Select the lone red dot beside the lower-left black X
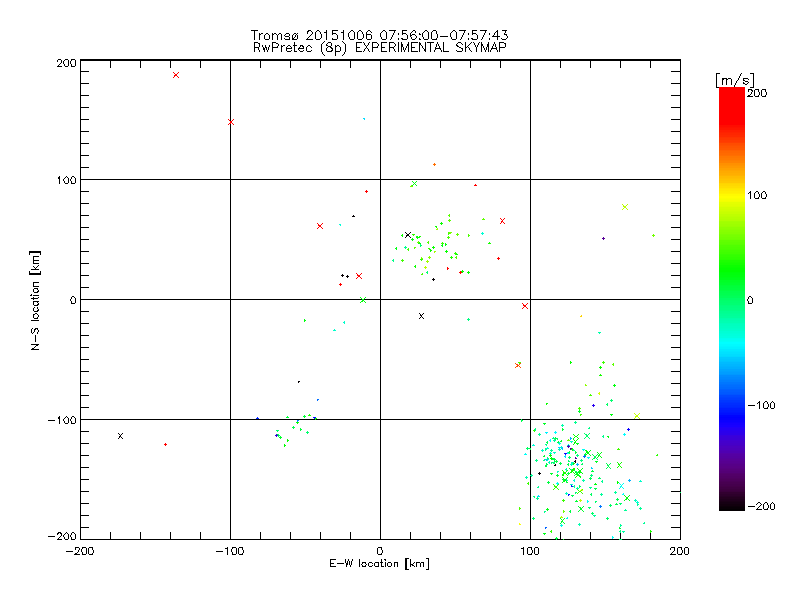 (165, 444)
